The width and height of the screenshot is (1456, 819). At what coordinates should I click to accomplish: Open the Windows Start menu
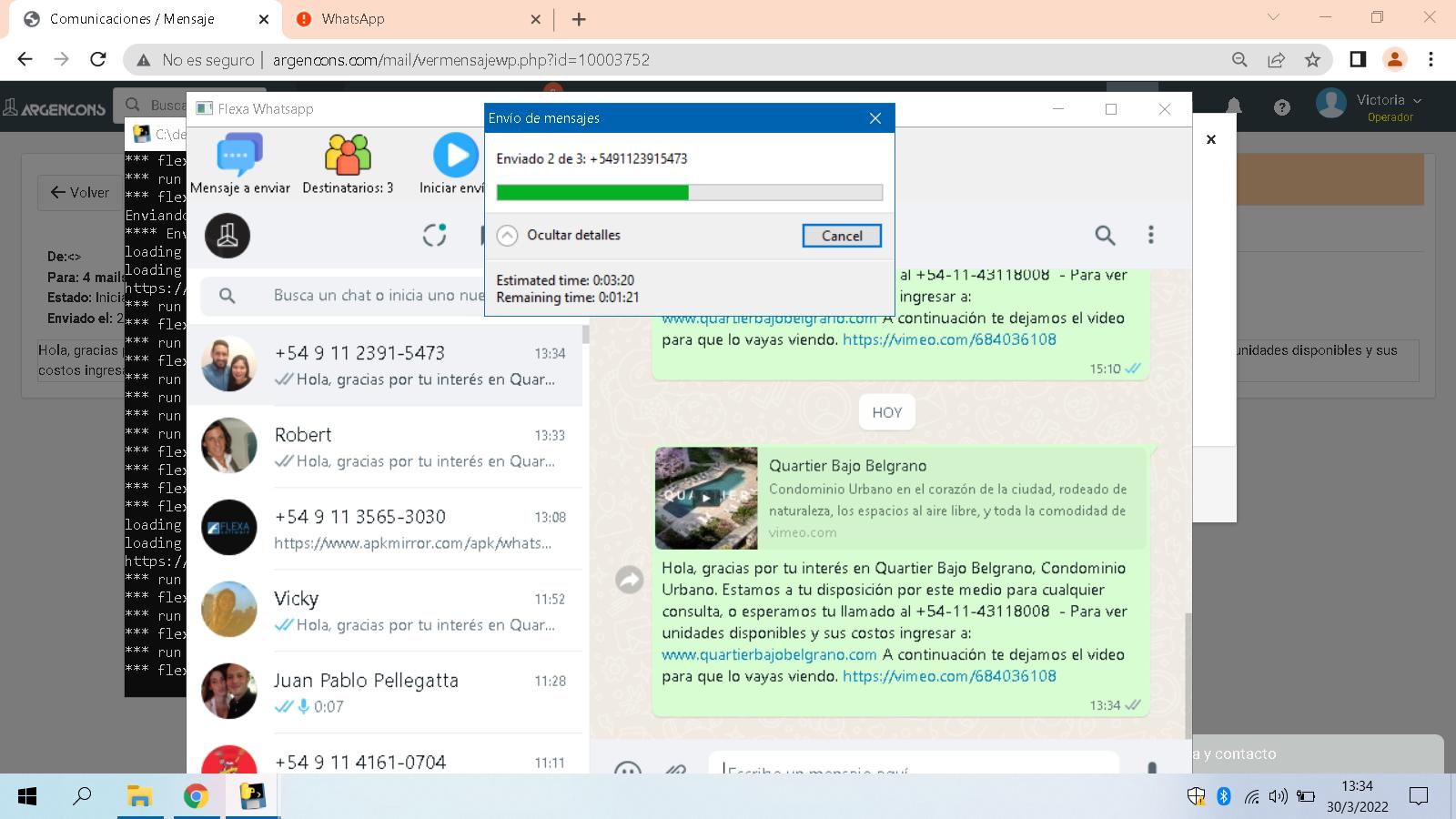pyautogui.click(x=27, y=797)
